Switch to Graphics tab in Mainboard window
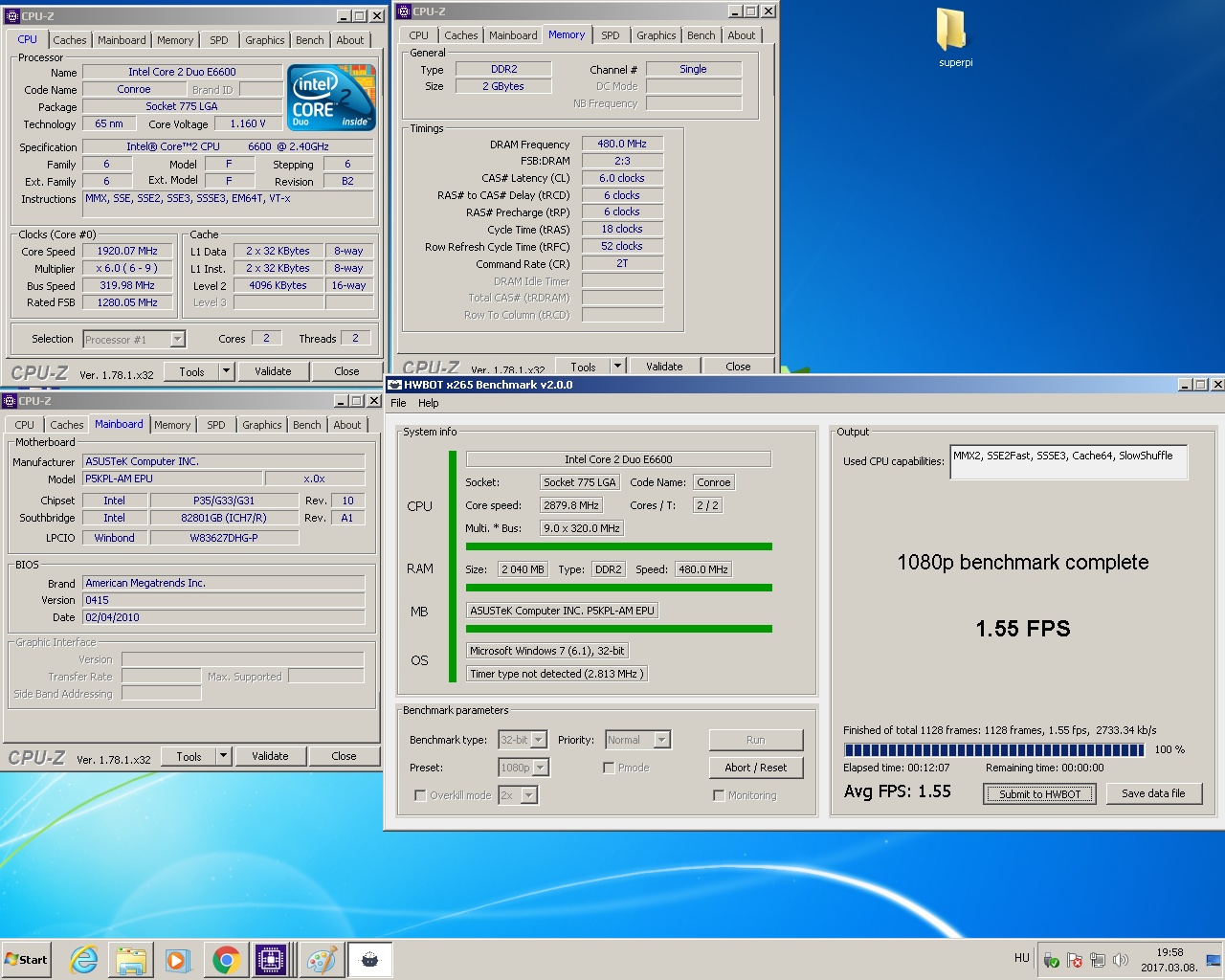Image resolution: width=1225 pixels, height=980 pixels. pos(262,425)
